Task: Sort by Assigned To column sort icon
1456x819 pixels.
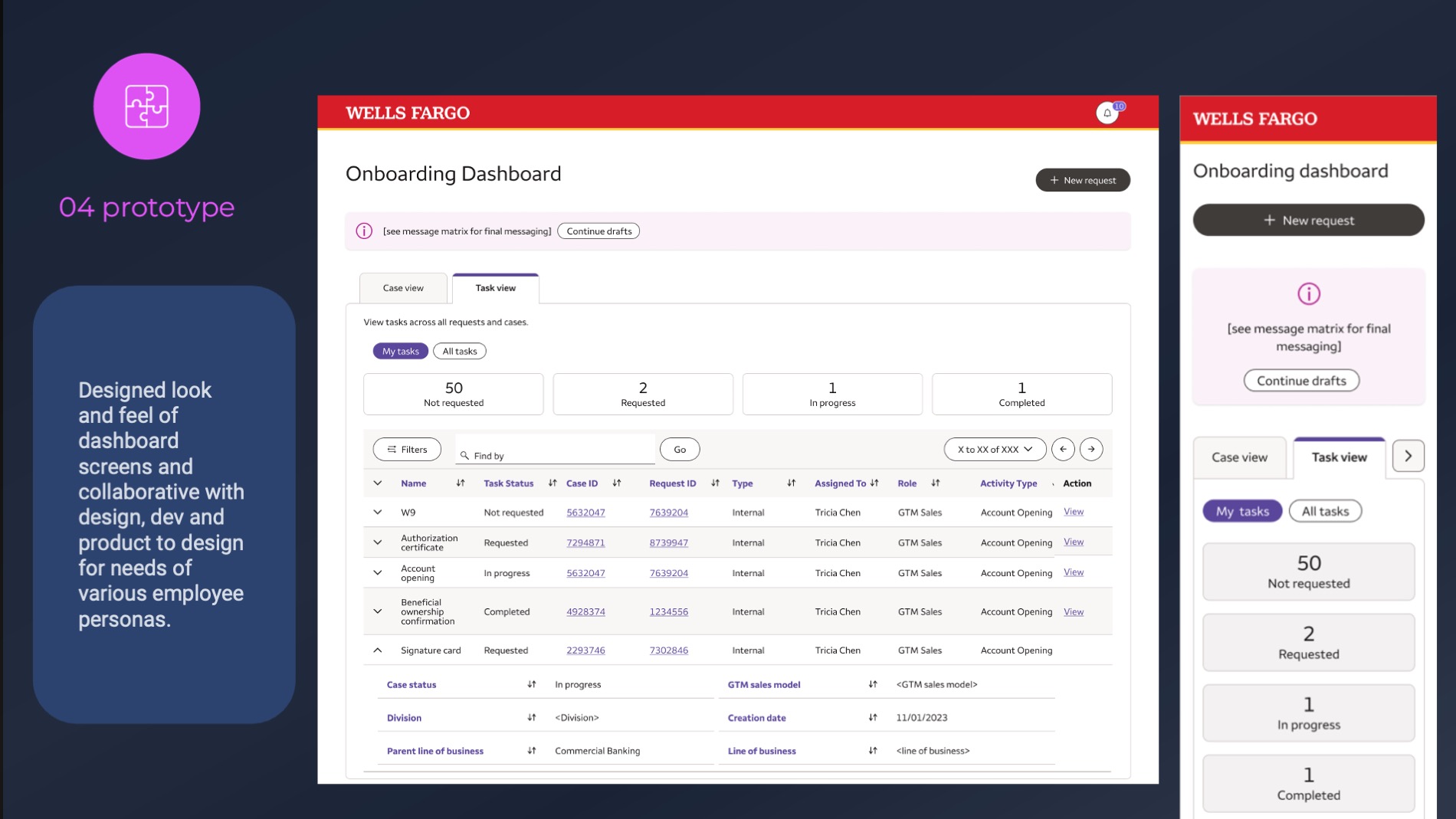Action: coord(874,483)
